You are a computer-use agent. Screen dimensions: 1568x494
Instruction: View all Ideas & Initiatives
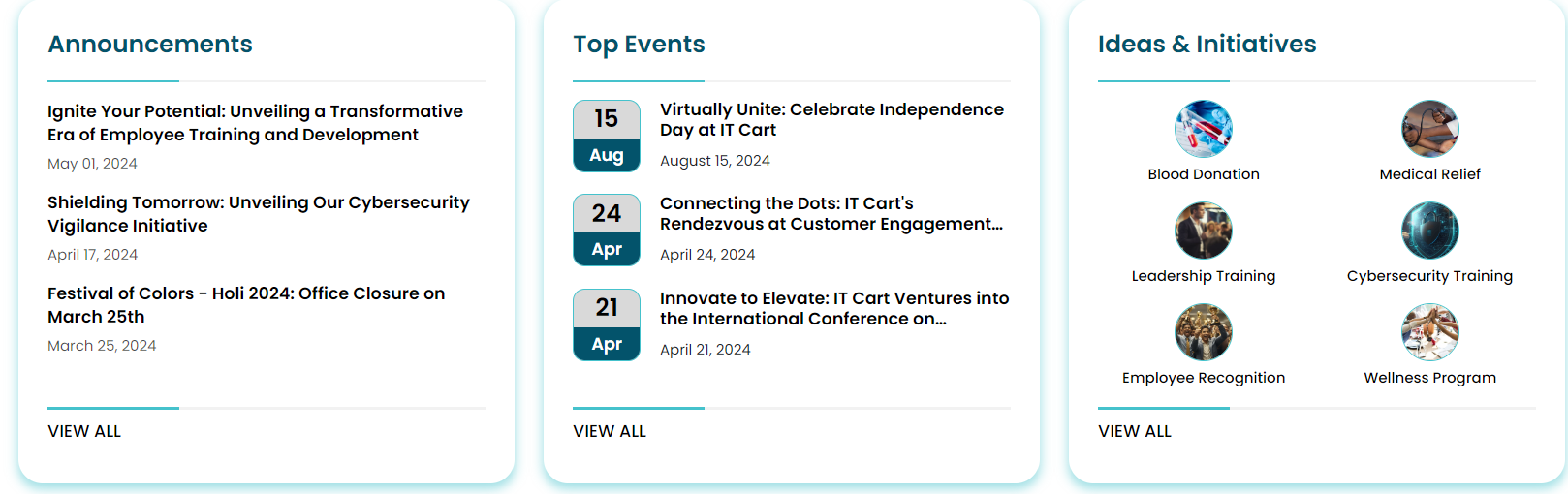[x=1135, y=431]
